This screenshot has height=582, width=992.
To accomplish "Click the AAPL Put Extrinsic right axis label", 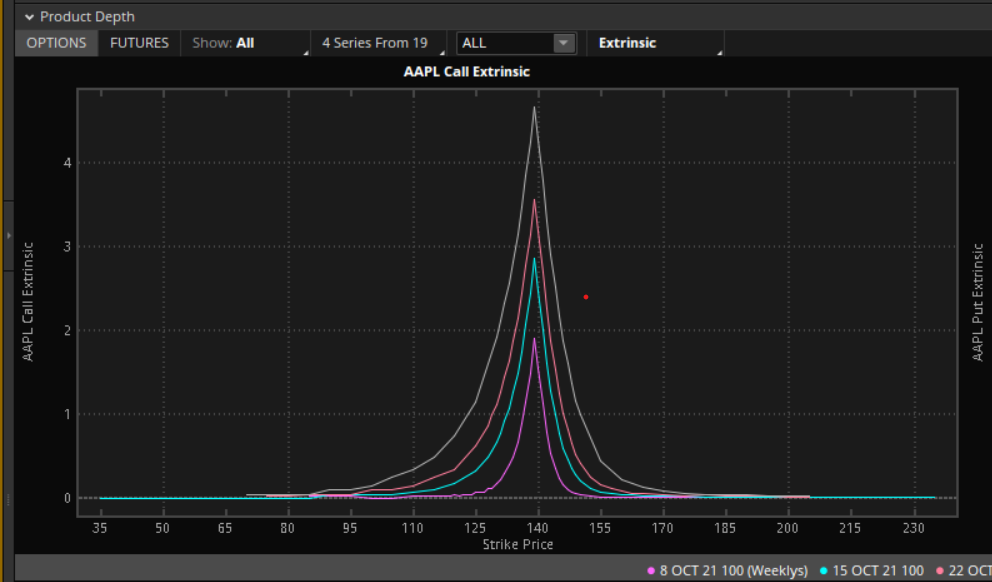I will pos(978,301).
